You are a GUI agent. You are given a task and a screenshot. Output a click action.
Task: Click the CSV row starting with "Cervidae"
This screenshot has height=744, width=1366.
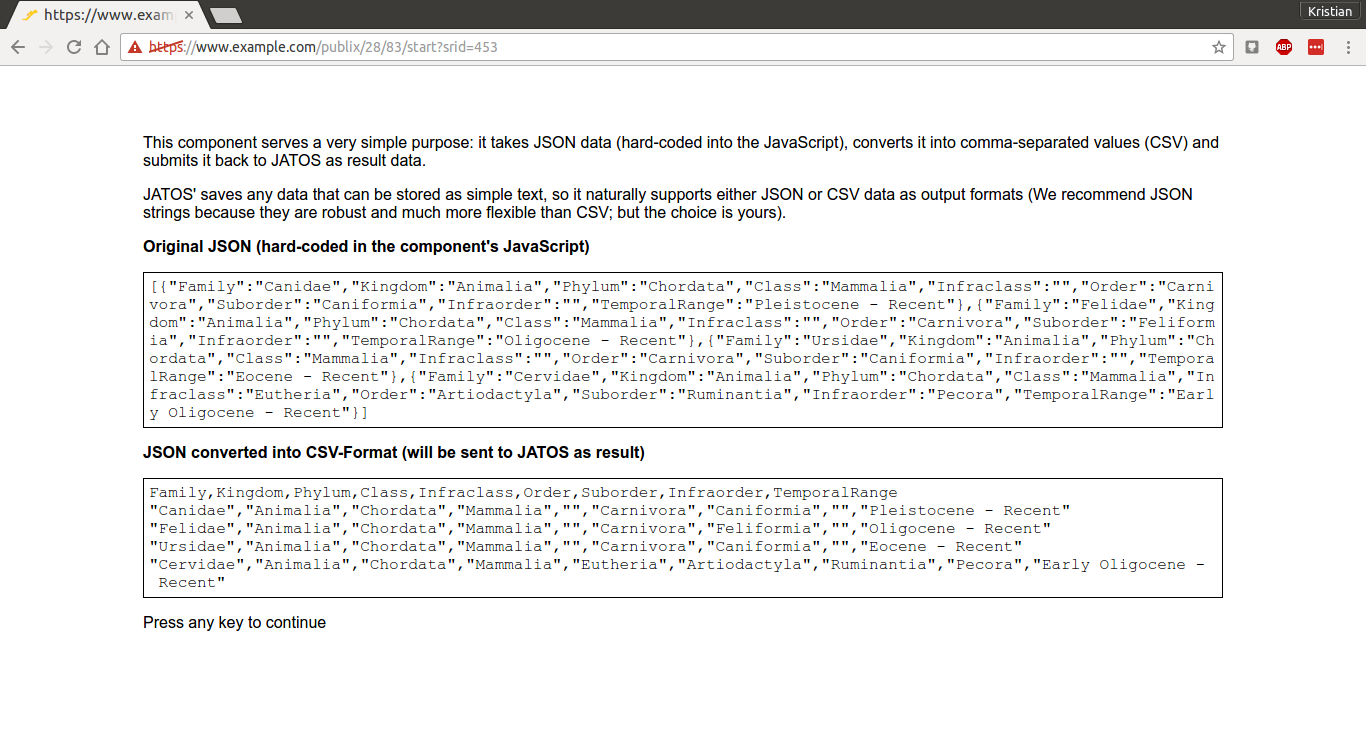click(677, 573)
